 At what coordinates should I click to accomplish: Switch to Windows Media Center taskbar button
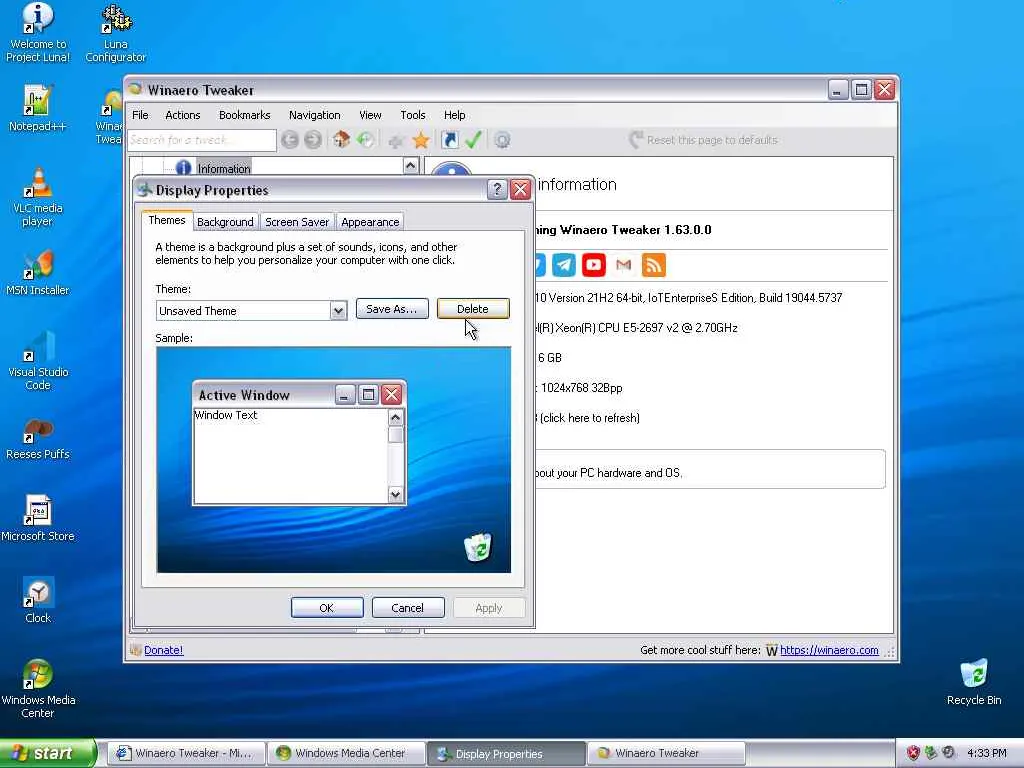346,753
